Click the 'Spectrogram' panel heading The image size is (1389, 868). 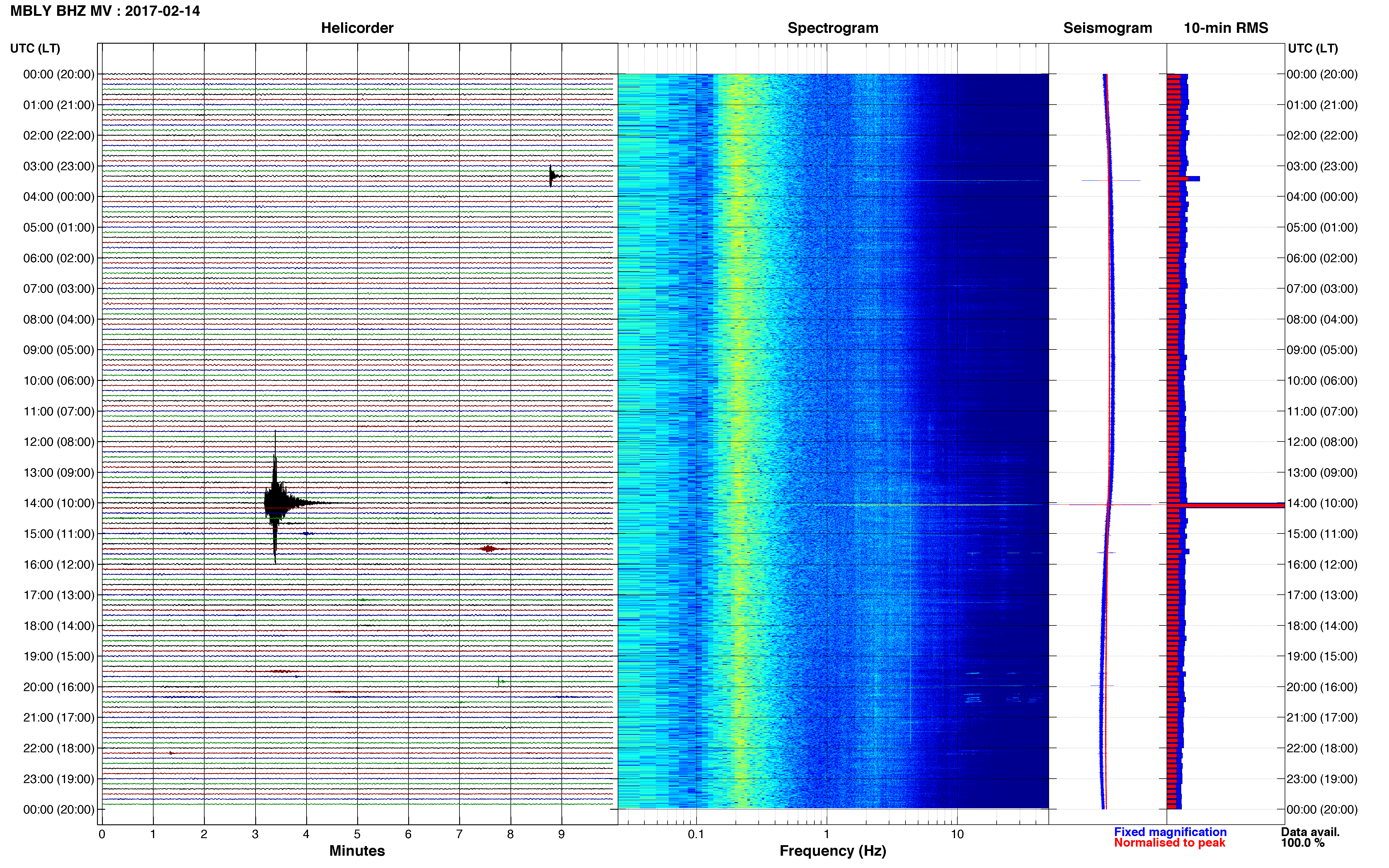click(833, 28)
